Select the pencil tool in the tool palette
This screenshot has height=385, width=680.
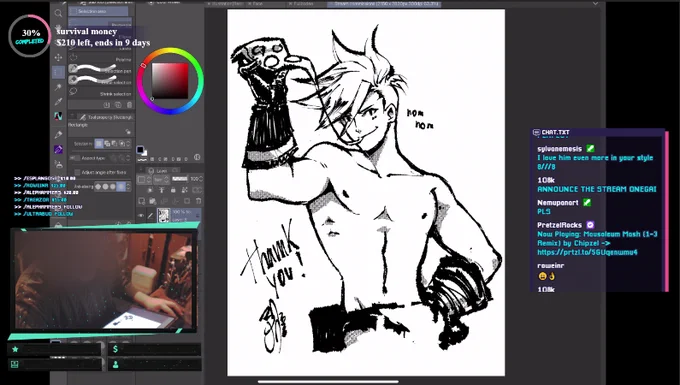[x=58, y=135]
